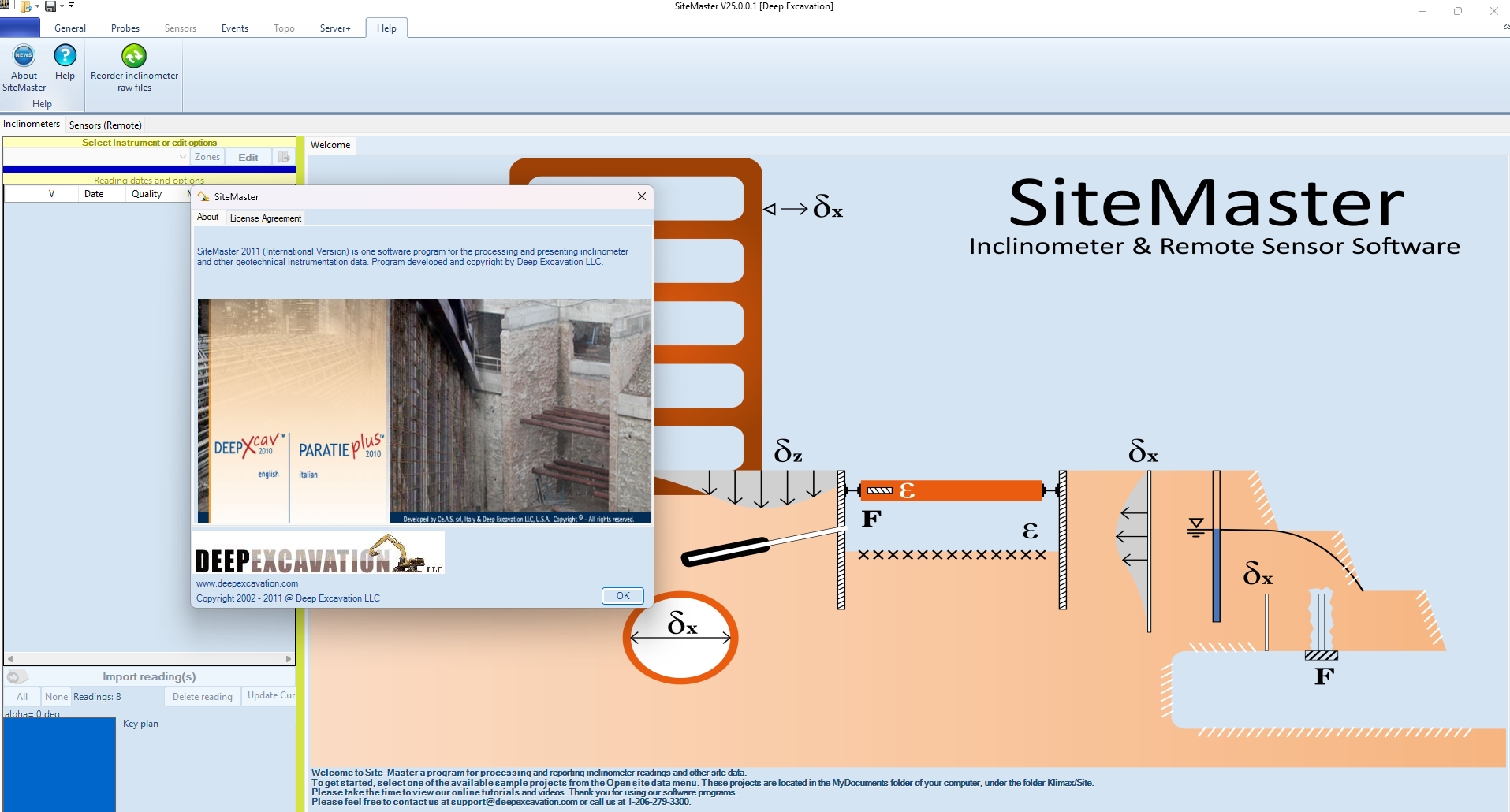Click the open folder quick-access icon
The height and width of the screenshot is (812, 1510).
point(26,6)
